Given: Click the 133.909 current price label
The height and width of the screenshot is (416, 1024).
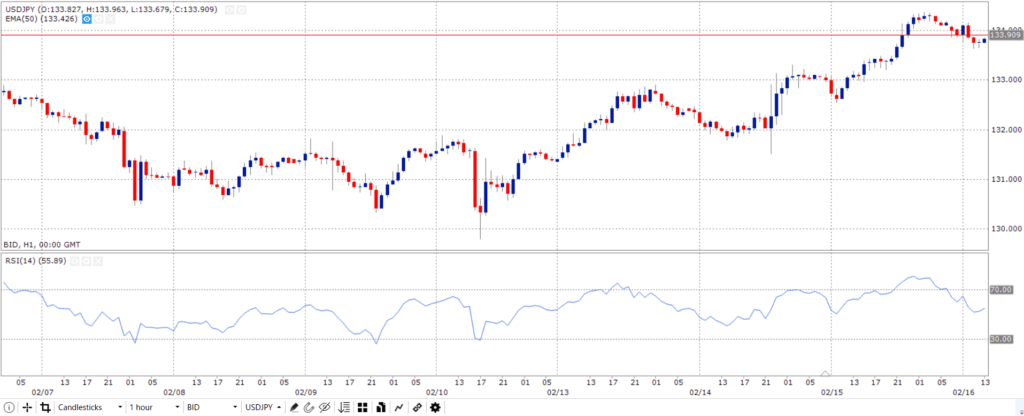Looking at the screenshot, I should pos(1005,35).
